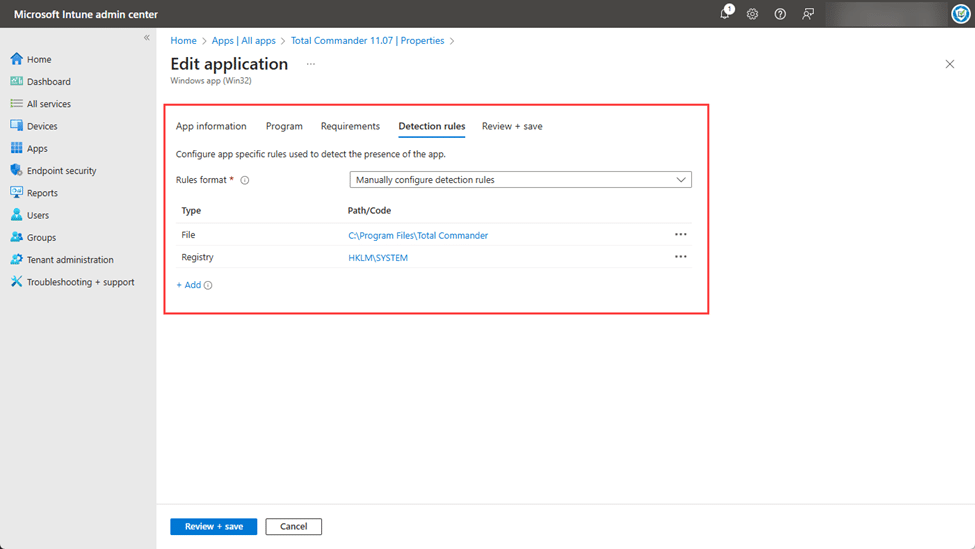Screen dimensions: 975x549
Task: Click the help question mark icon
Action: click(x=780, y=14)
